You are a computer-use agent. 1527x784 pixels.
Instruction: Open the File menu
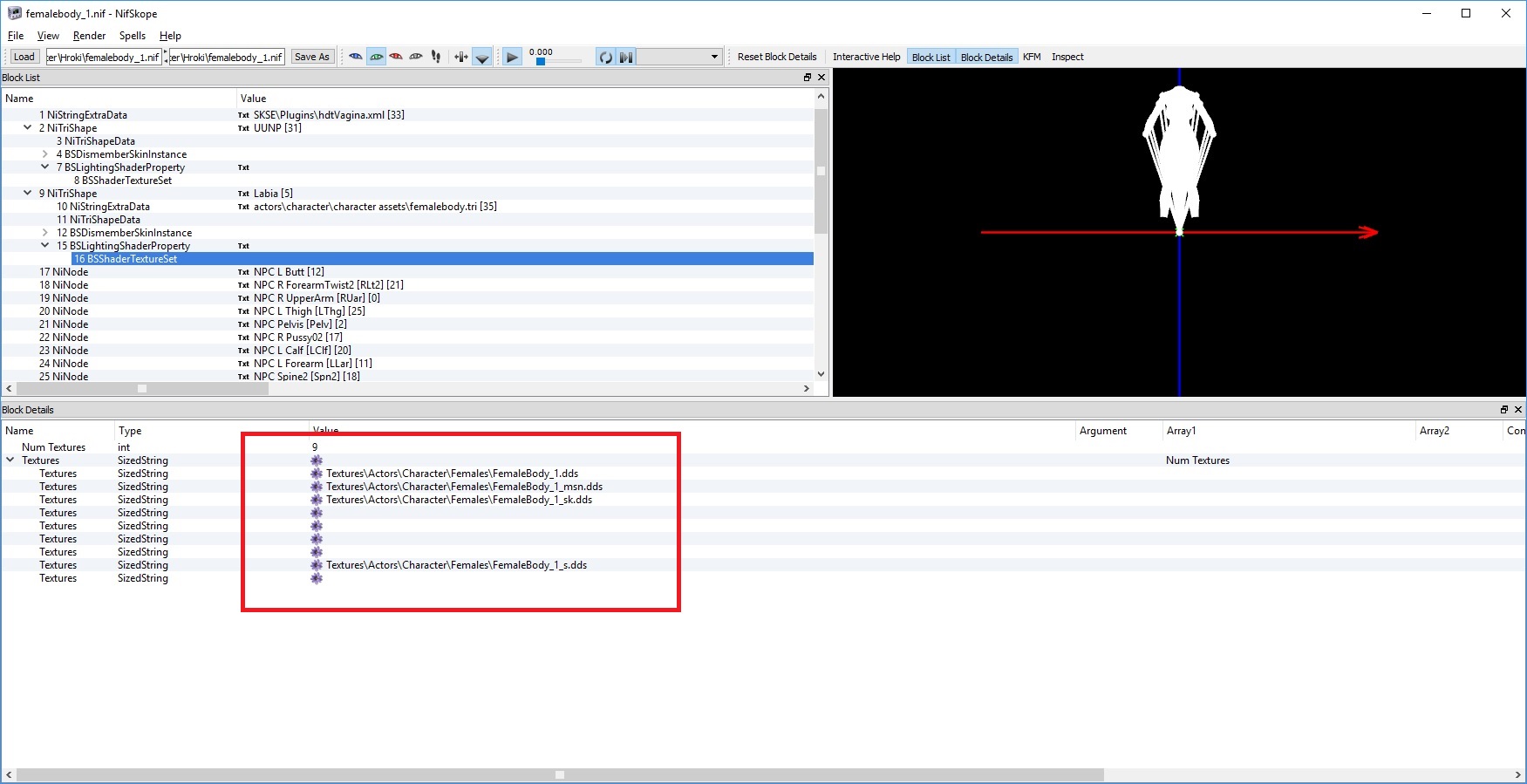click(x=16, y=36)
